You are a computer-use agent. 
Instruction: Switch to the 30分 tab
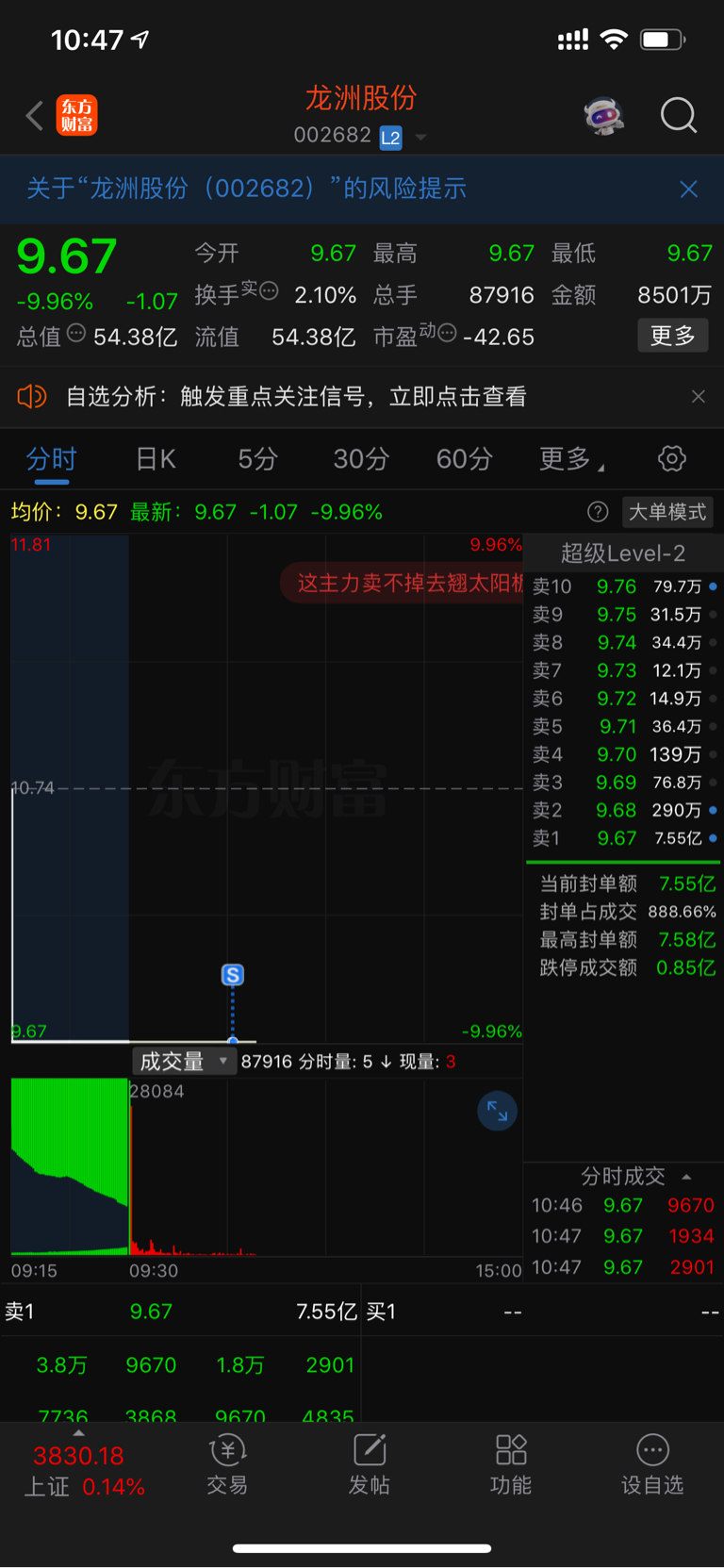click(x=361, y=459)
